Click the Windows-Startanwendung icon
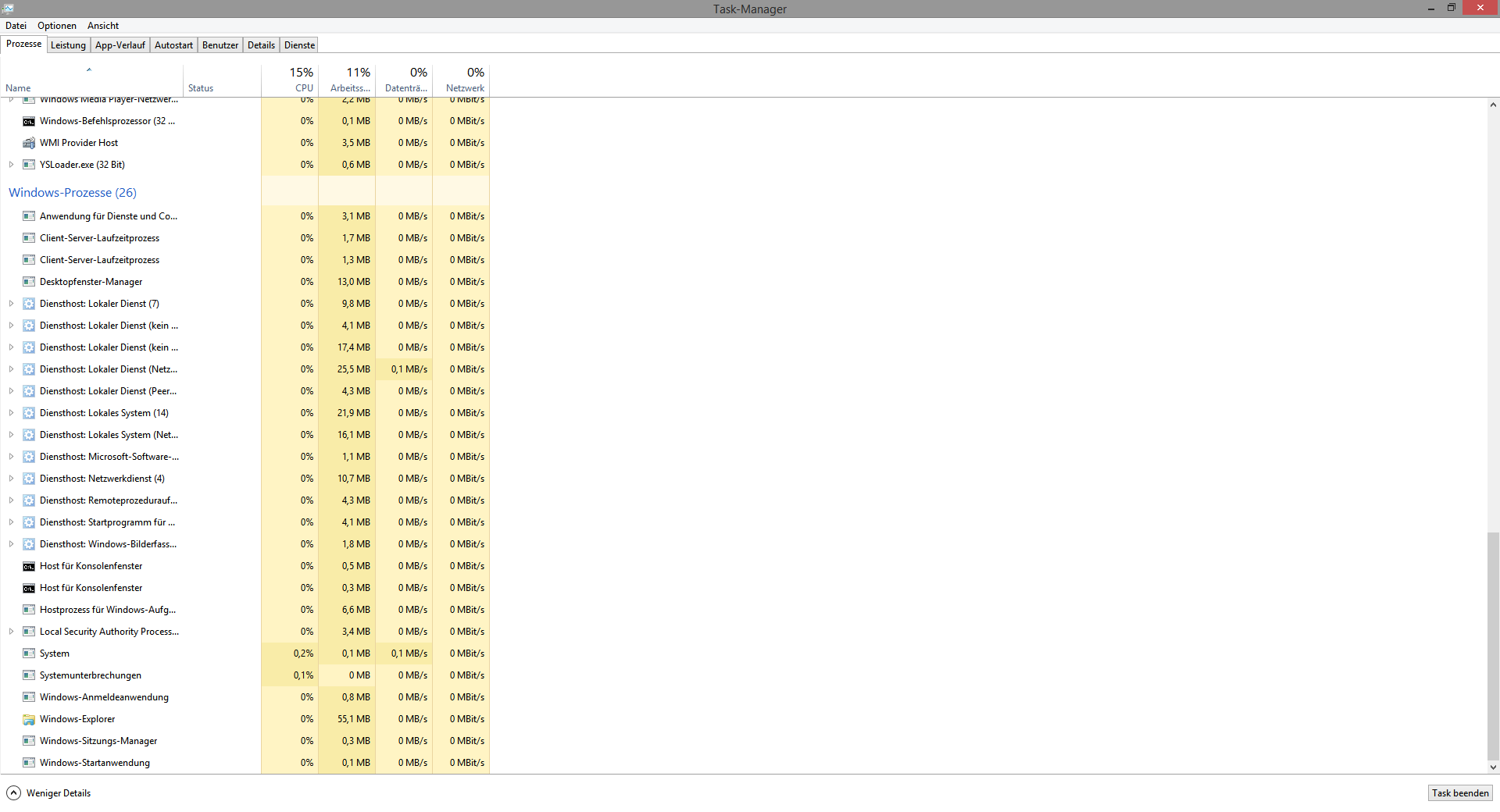 click(29, 763)
